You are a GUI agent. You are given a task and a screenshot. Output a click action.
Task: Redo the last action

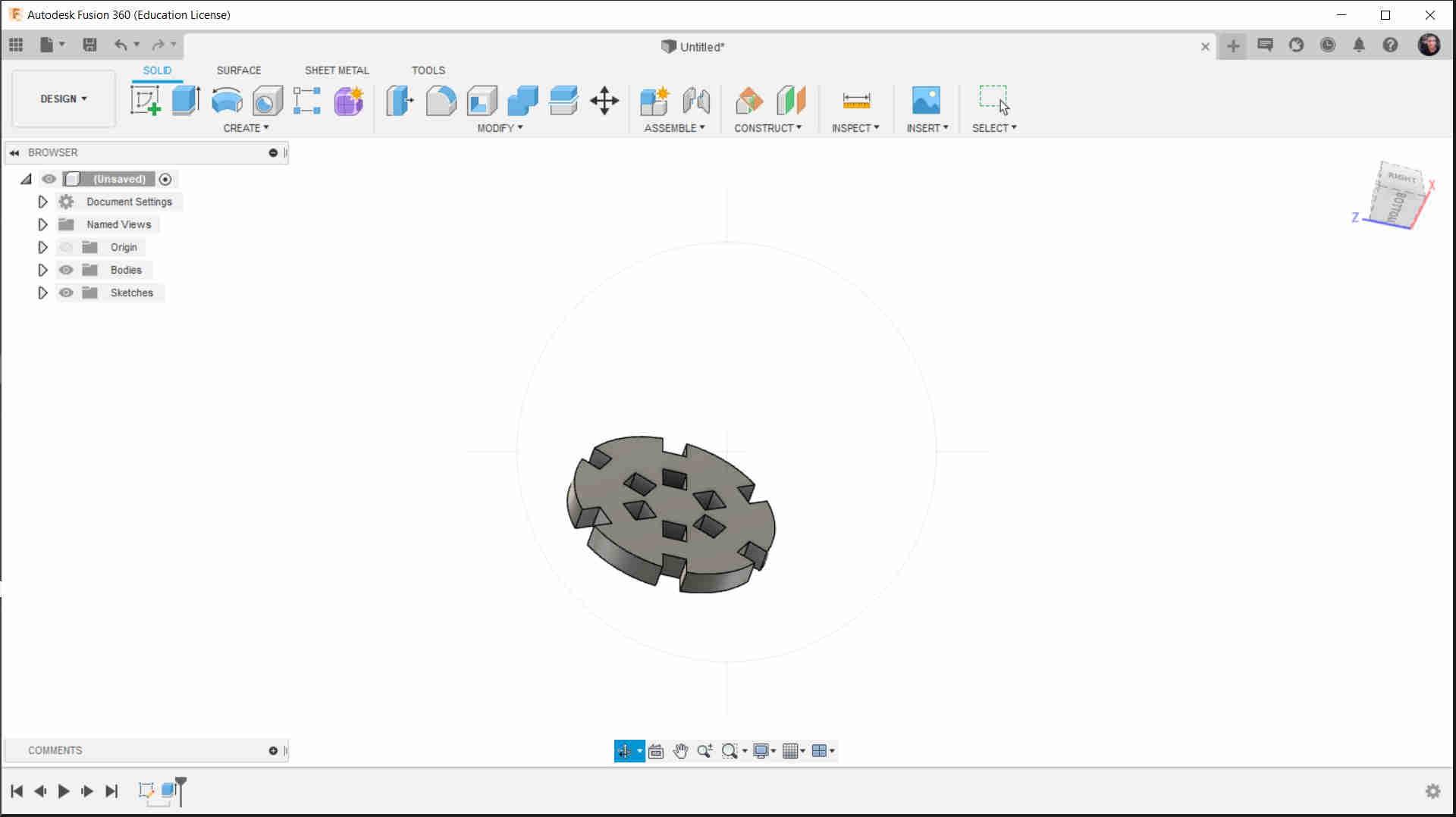click(158, 45)
